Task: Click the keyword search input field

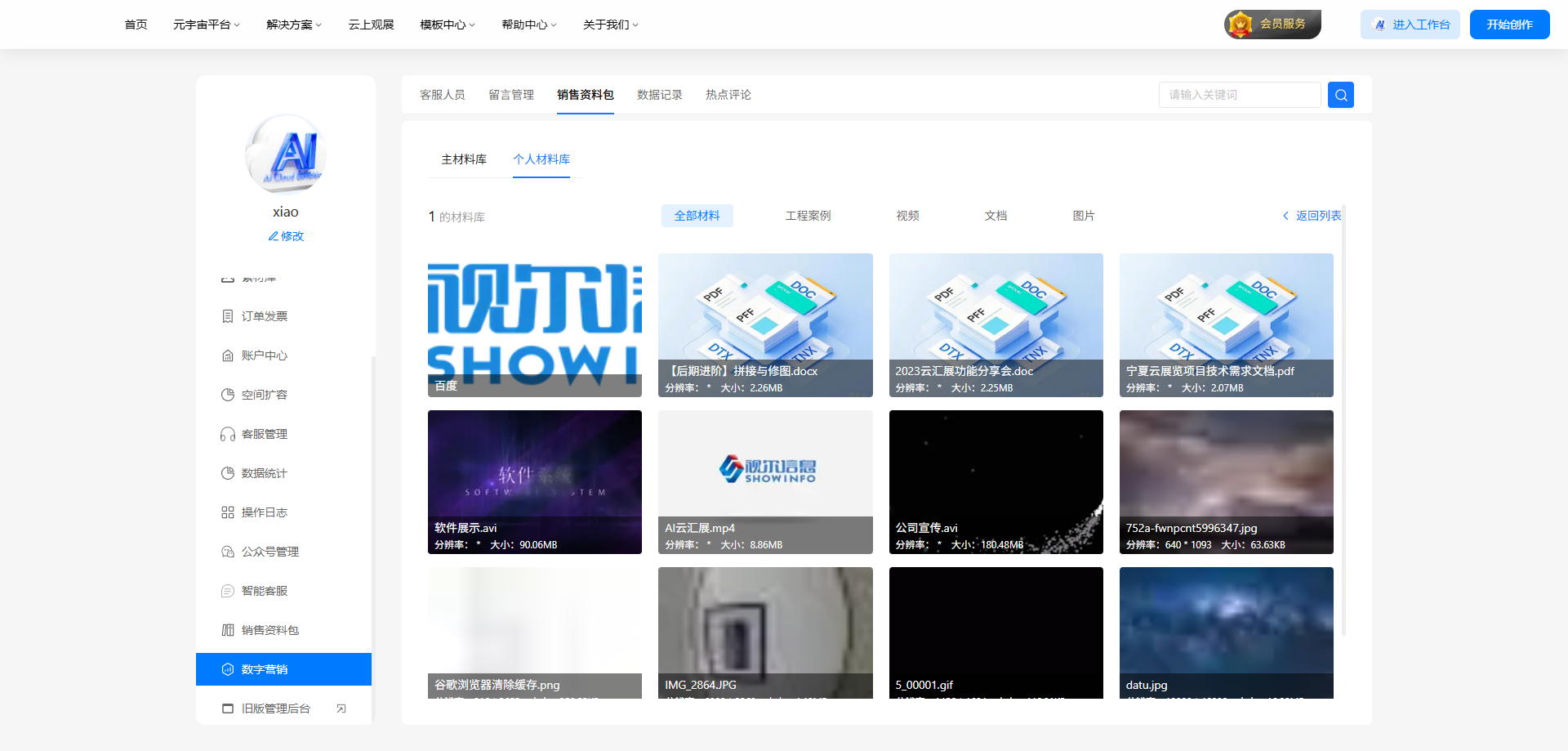Action: click(1239, 95)
